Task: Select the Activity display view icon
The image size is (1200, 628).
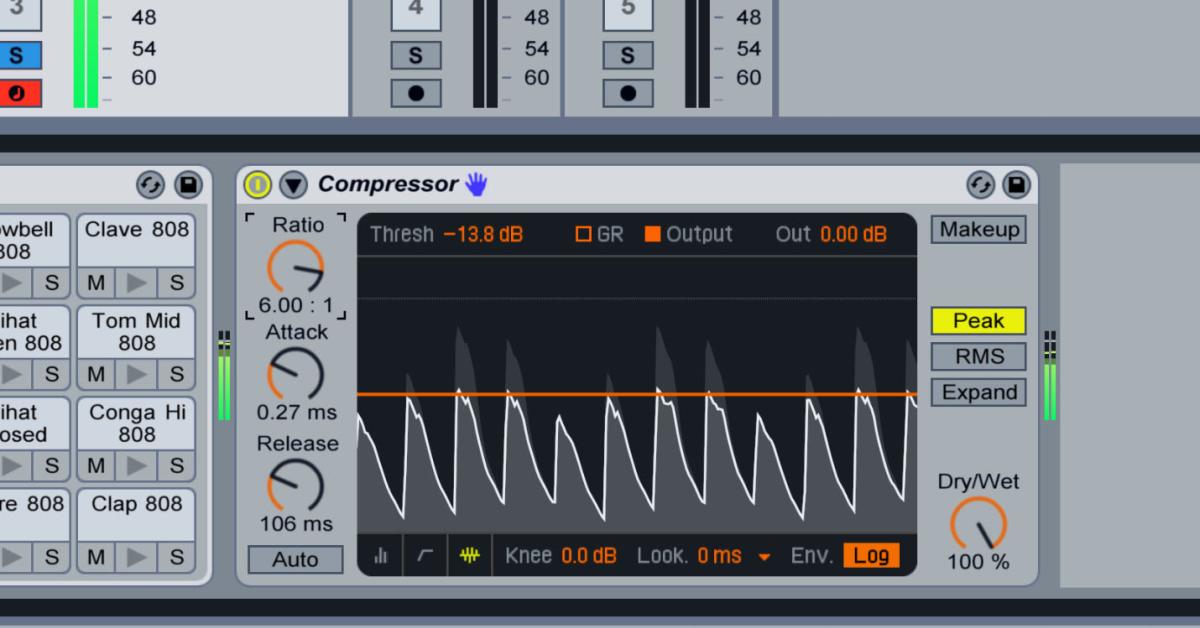Action: pyautogui.click(x=467, y=555)
